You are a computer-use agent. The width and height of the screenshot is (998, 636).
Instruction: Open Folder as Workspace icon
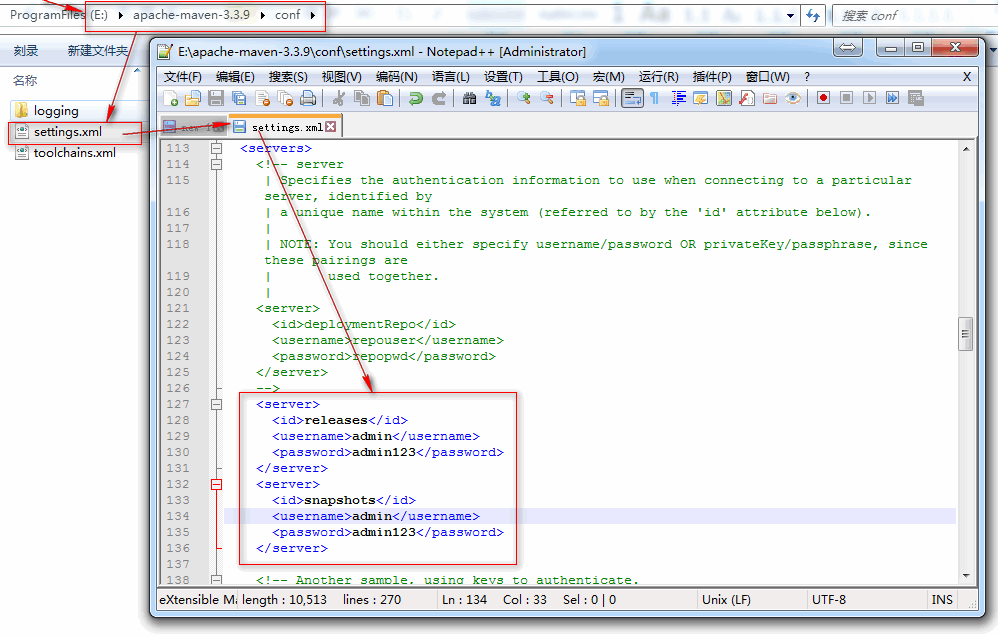point(770,98)
